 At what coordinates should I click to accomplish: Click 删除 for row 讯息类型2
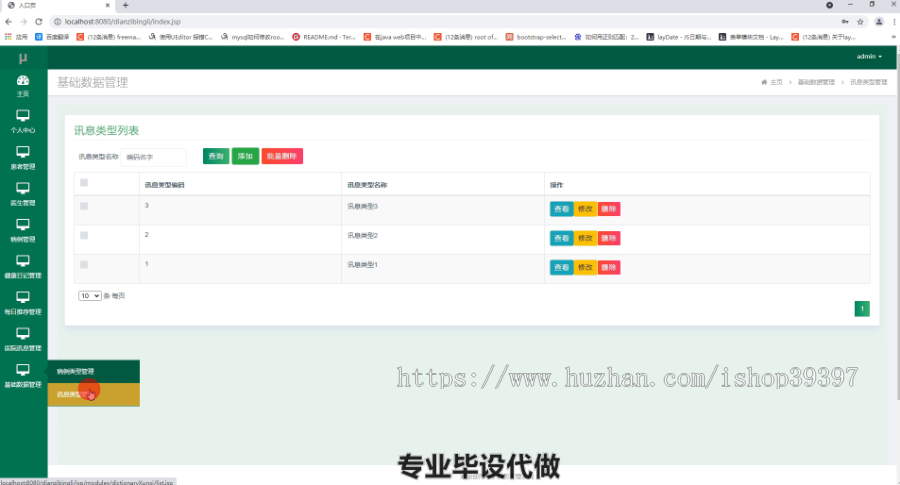point(608,238)
